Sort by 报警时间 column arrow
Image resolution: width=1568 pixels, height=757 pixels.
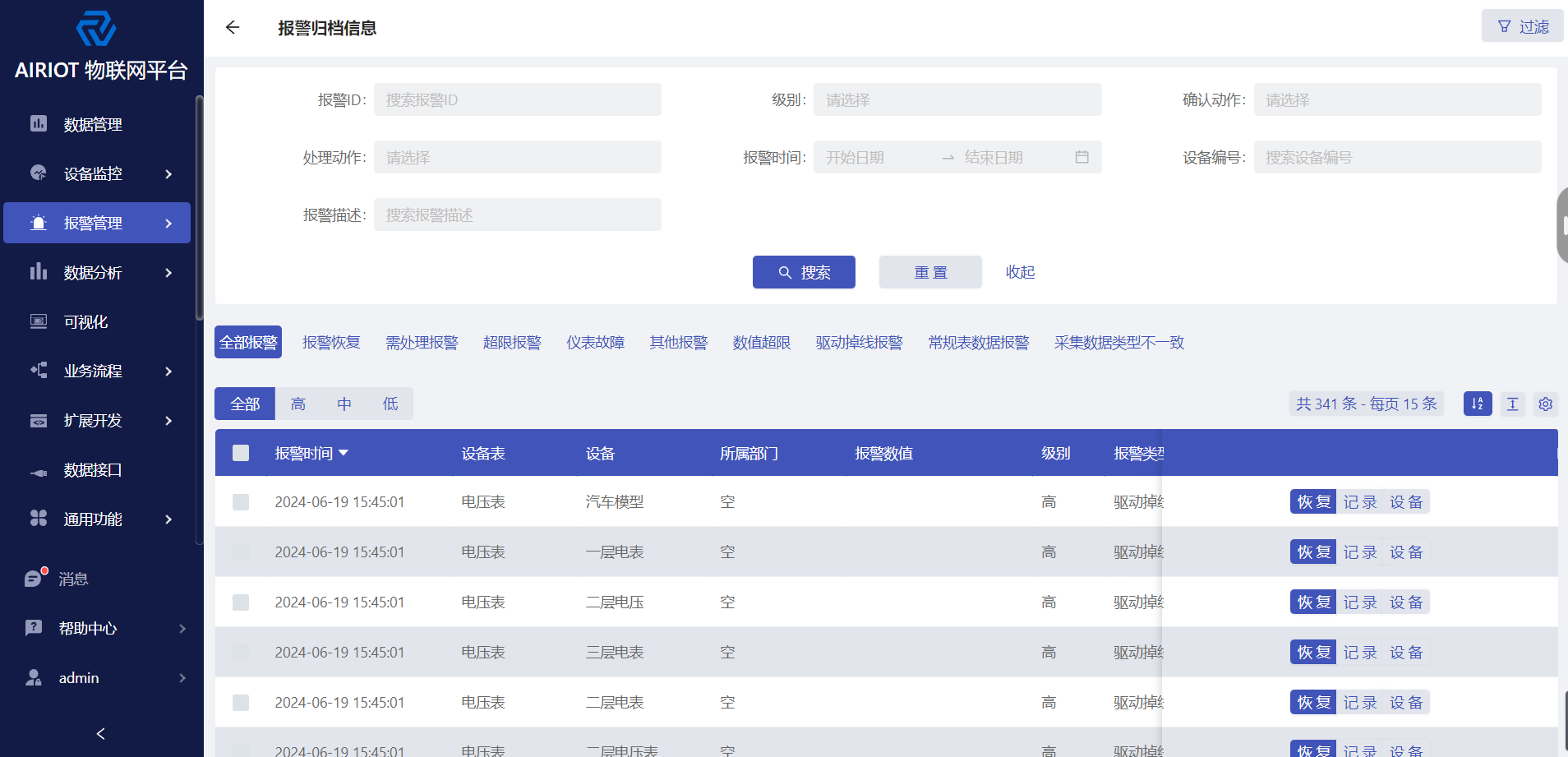[x=344, y=453]
